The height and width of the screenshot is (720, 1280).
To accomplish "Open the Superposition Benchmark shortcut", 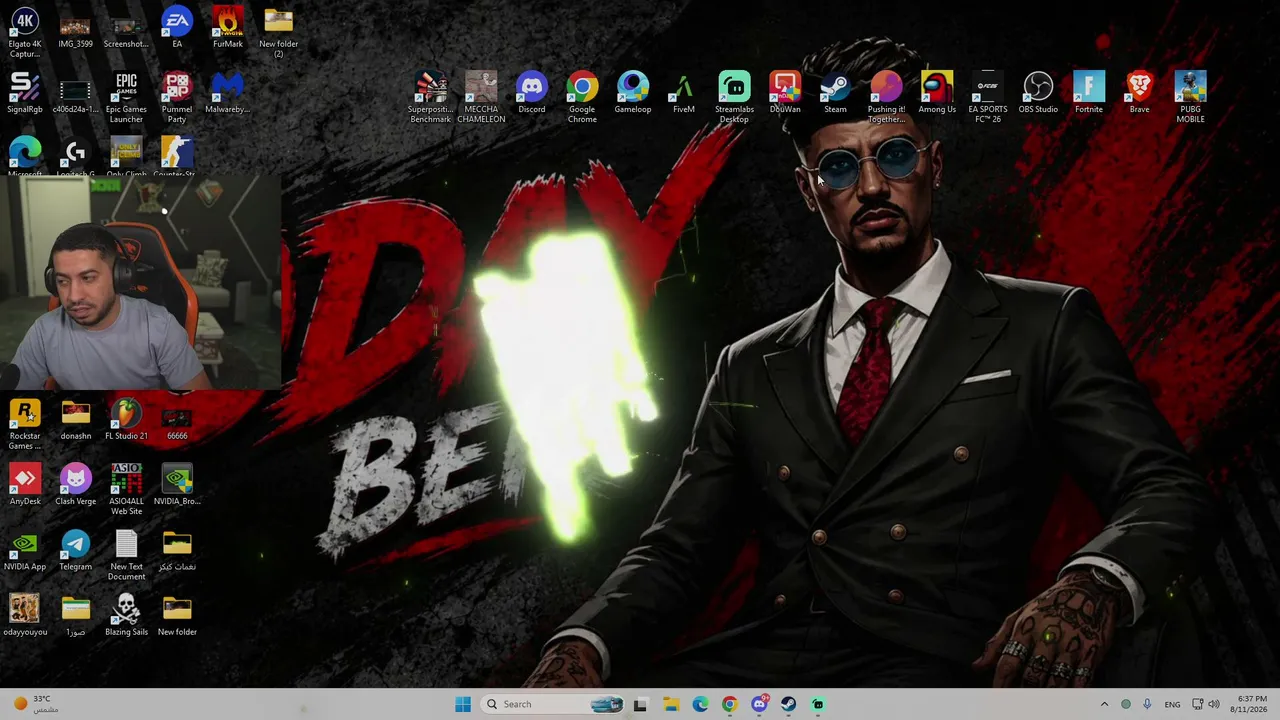I will [431, 98].
